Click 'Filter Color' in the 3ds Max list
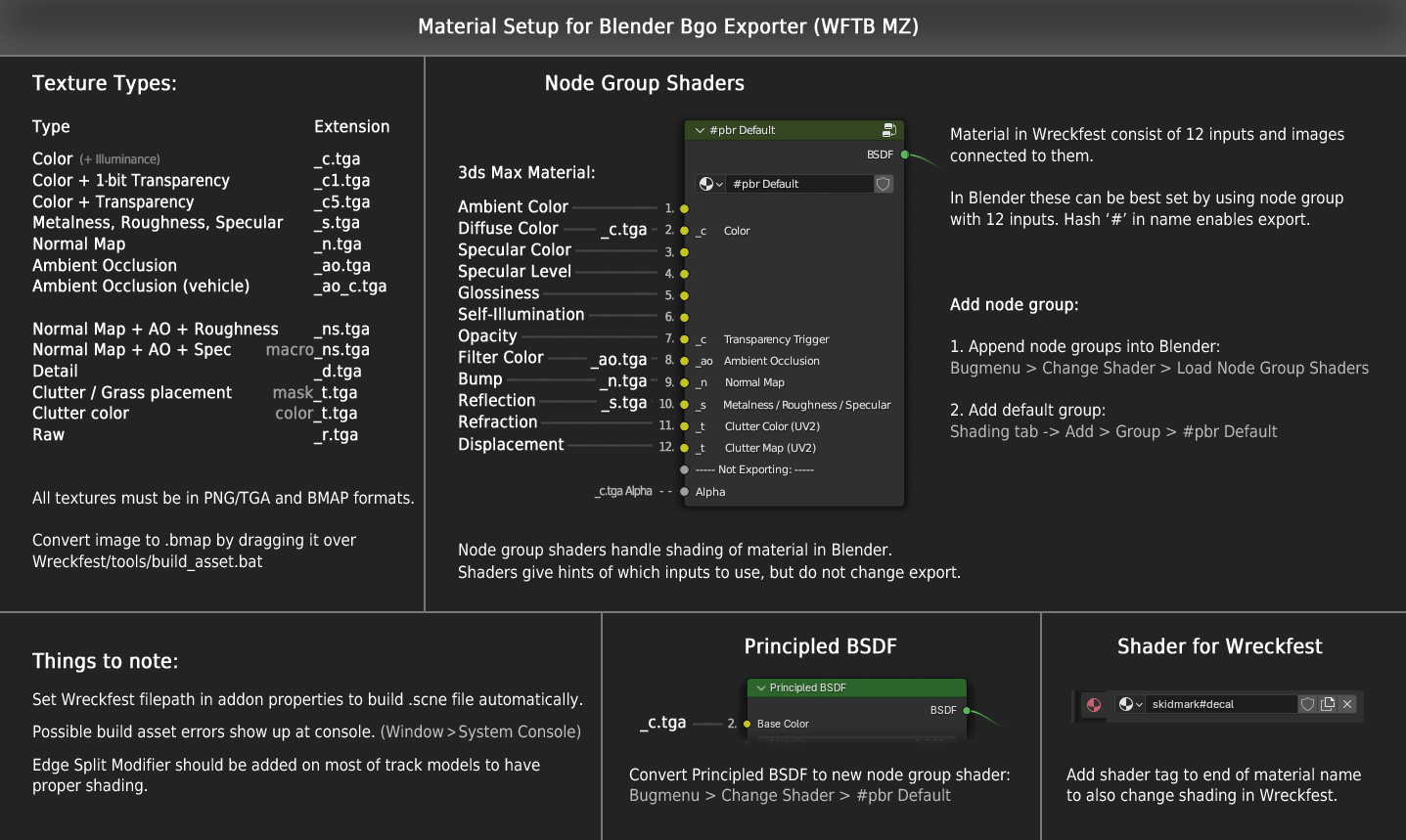Screen dimensions: 1406x840 point(501,358)
